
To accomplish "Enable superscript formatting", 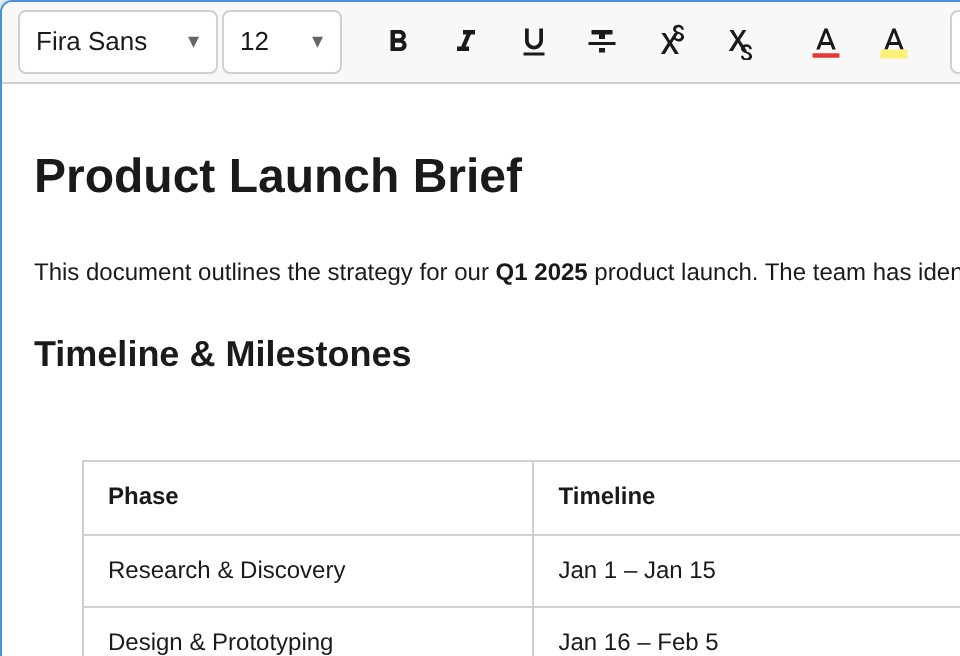I will pyautogui.click(x=670, y=41).
